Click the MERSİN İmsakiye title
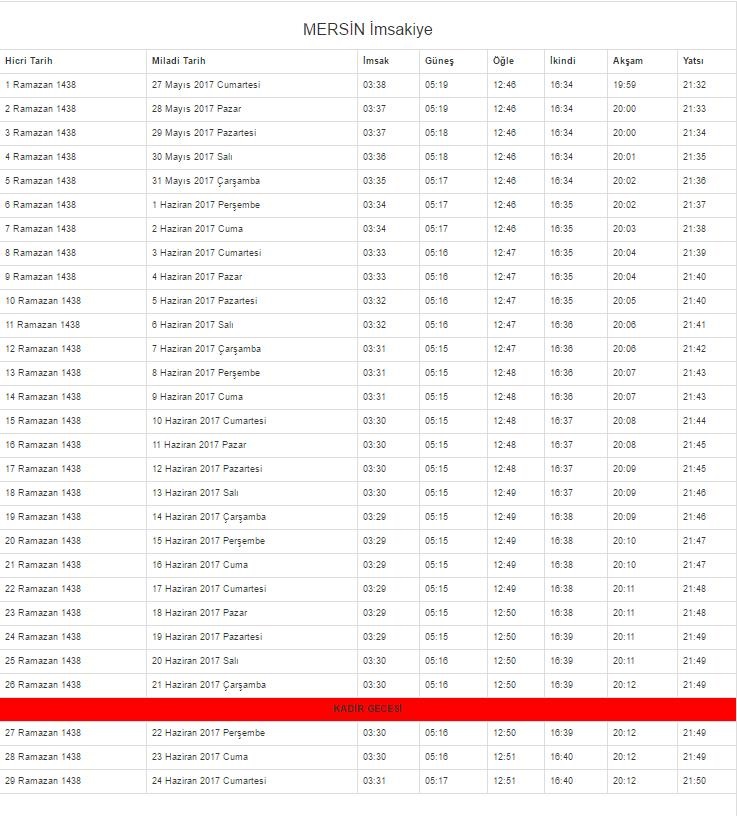 (367, 29)
